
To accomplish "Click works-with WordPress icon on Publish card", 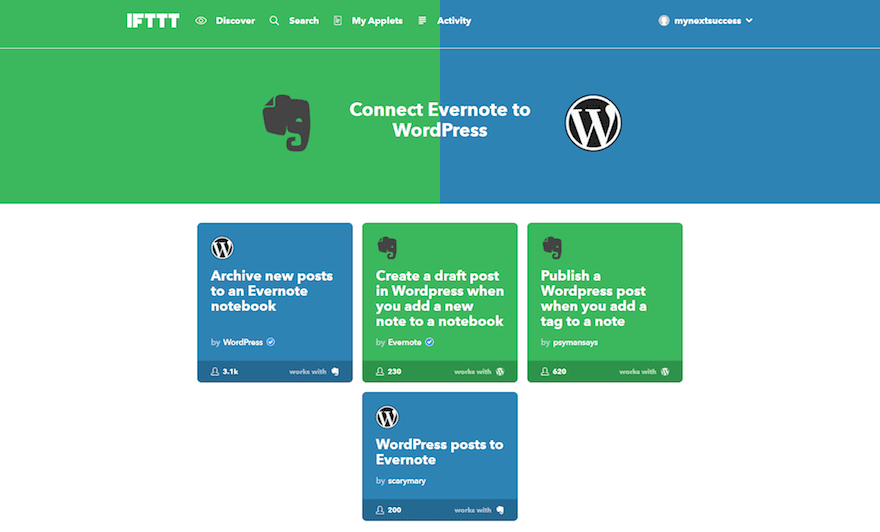I will [x=665, y=372].
